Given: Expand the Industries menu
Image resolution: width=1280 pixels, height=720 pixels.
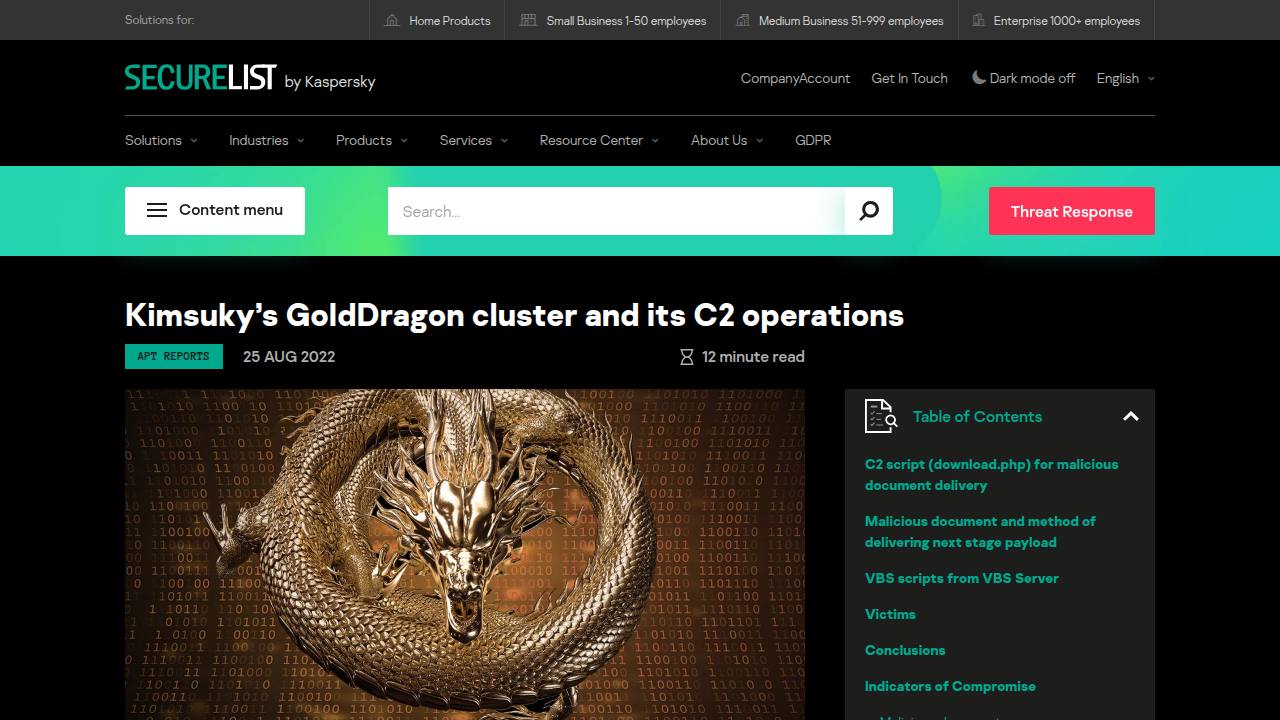Looking at the screenshot, I should (266, 140).
